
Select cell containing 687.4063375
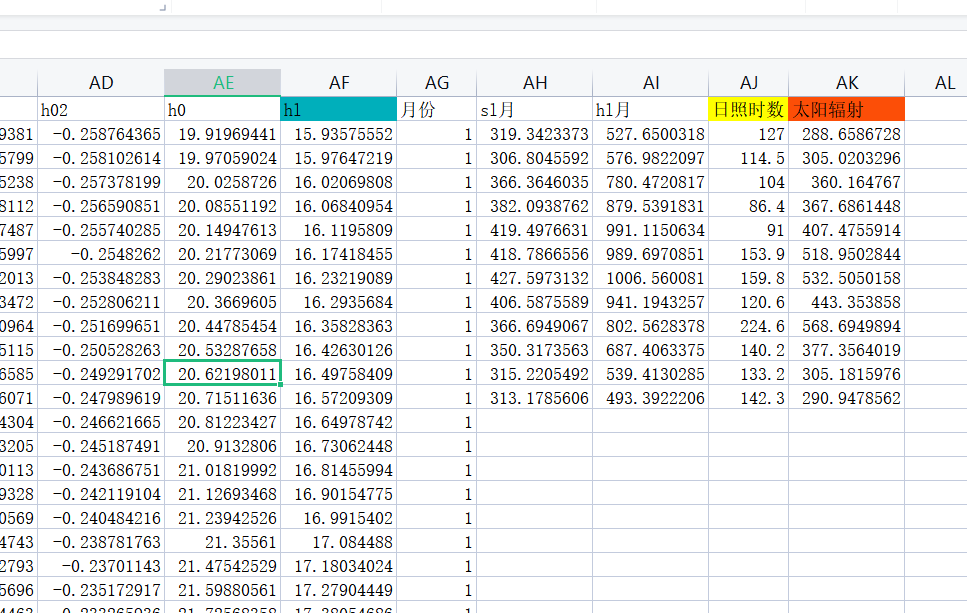(651, 350)
